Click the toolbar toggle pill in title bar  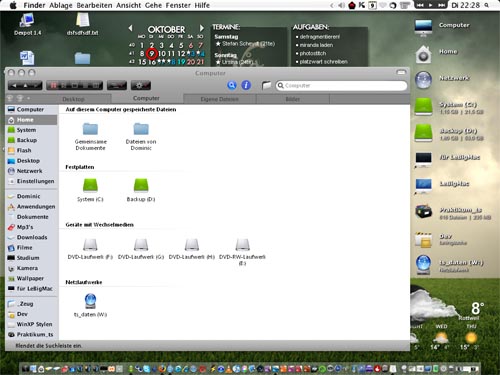401,72
